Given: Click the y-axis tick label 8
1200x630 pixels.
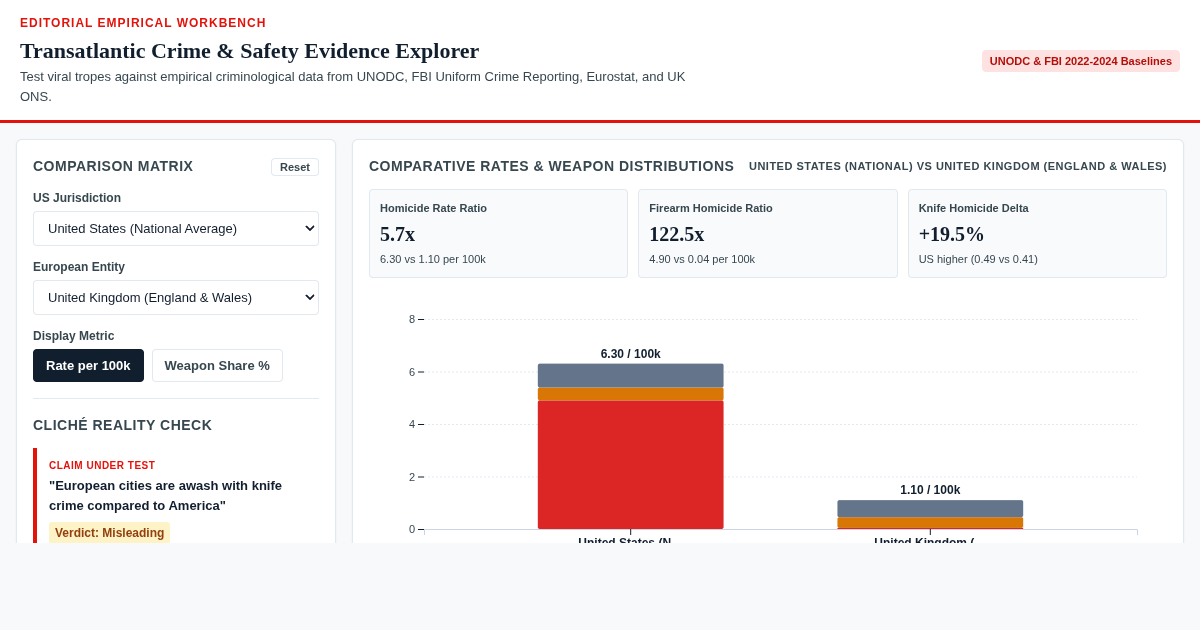Looking at the screenshot, I should pyautogui.click(x=412, y=319).
